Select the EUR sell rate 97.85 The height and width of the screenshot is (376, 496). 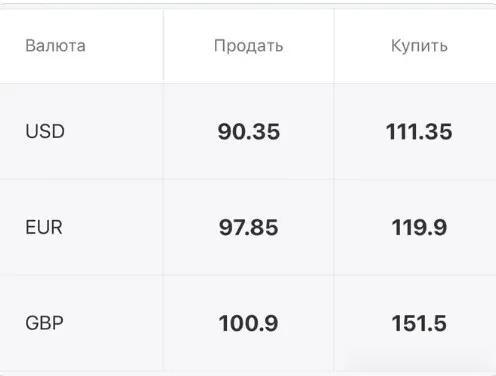point(249,227)
